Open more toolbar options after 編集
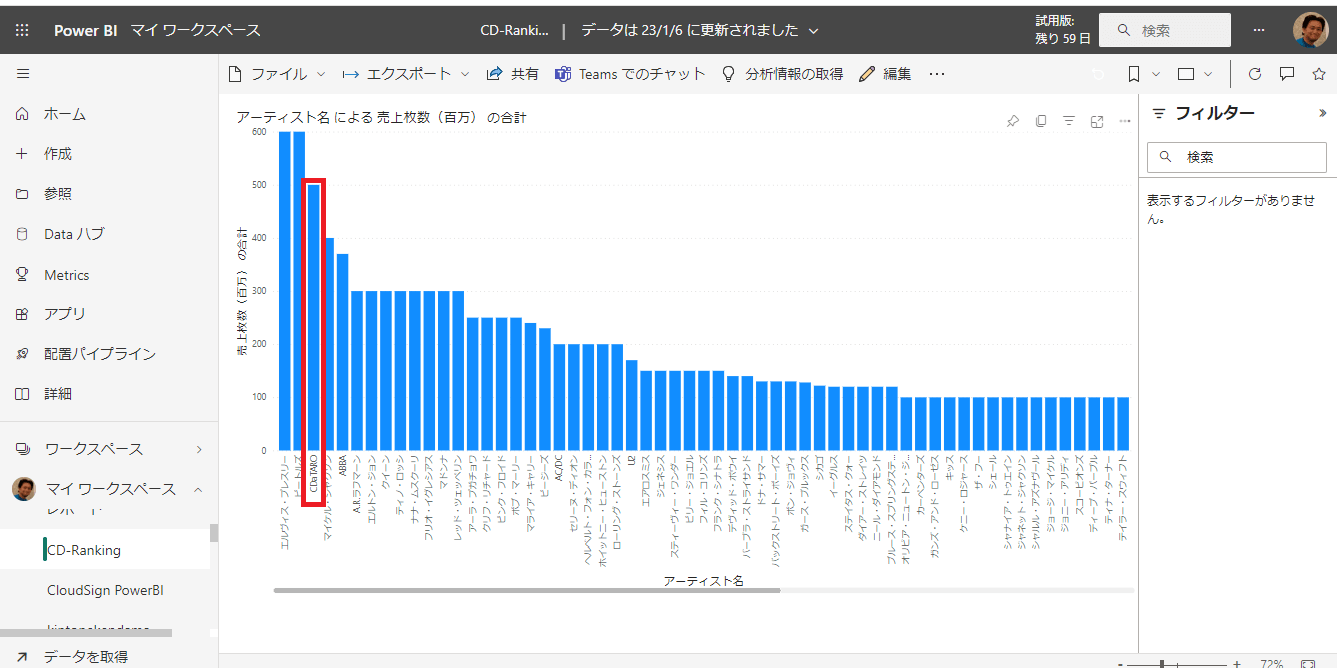Viewport: 1337px width, 668px height. [x=937, y=74]
